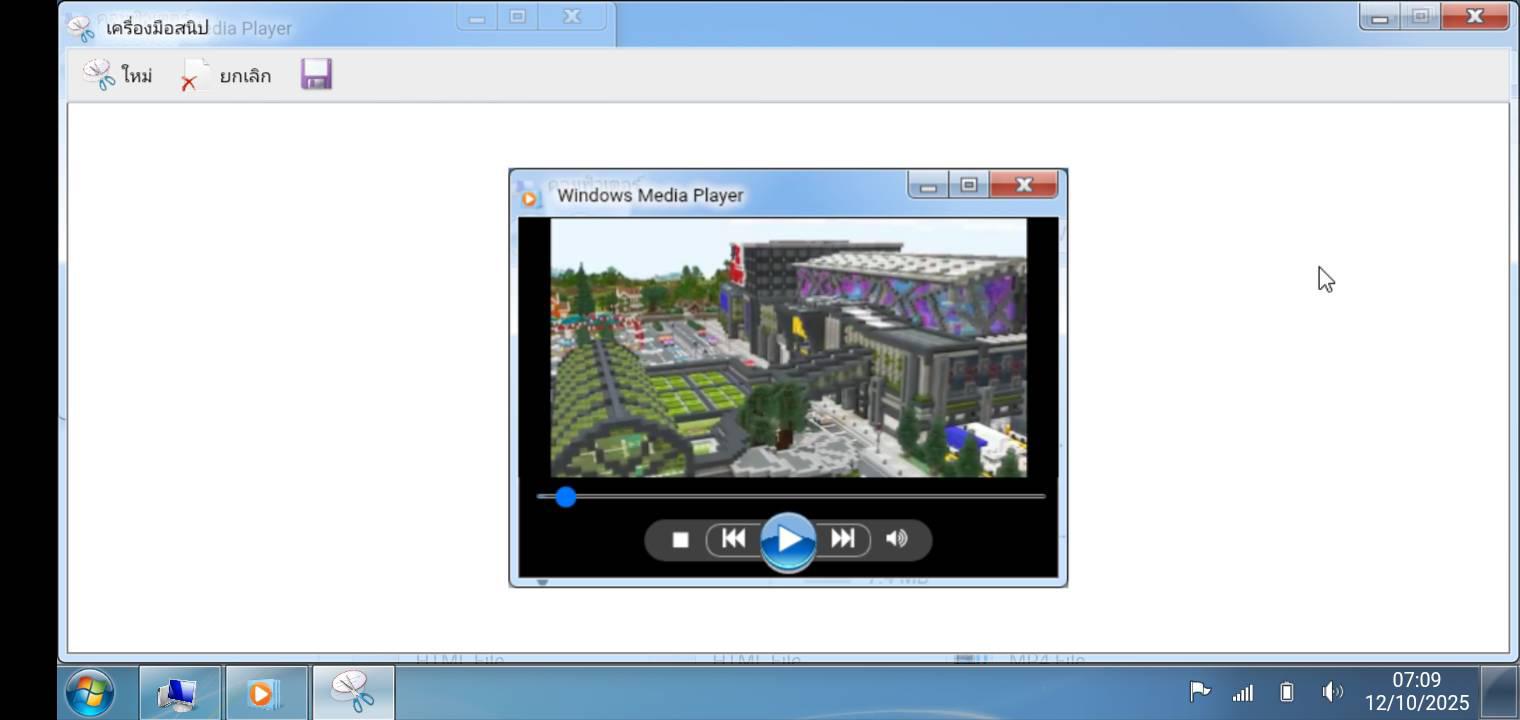Open the system volume tray icon
1520x720 pixels.
[1332, 692]
